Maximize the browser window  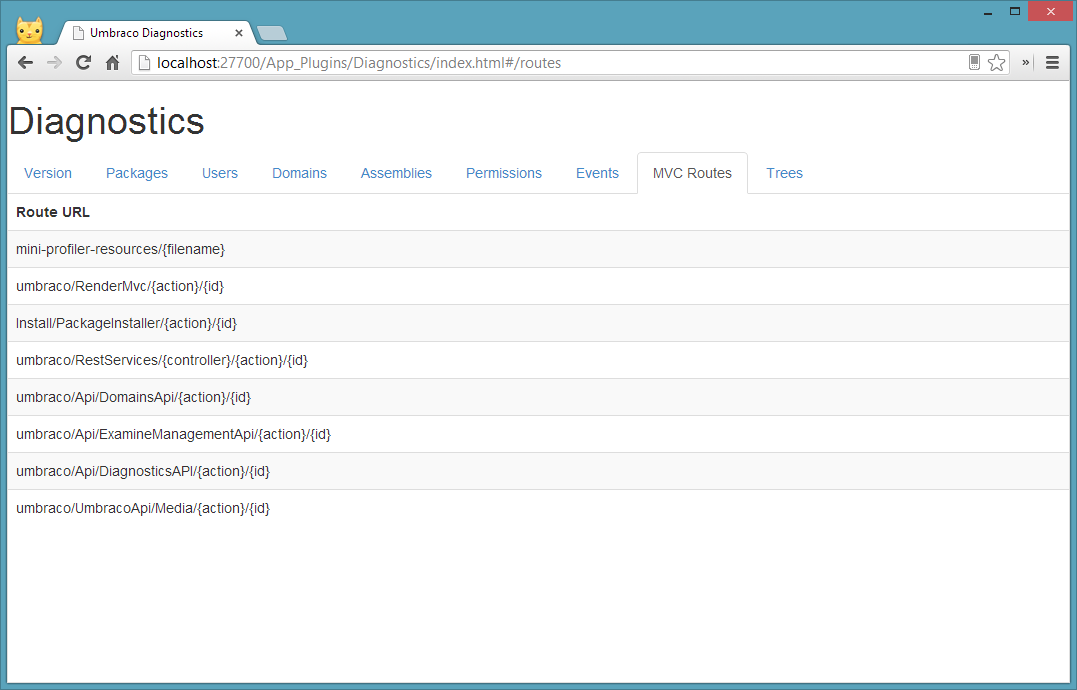tap(1014, 12)
